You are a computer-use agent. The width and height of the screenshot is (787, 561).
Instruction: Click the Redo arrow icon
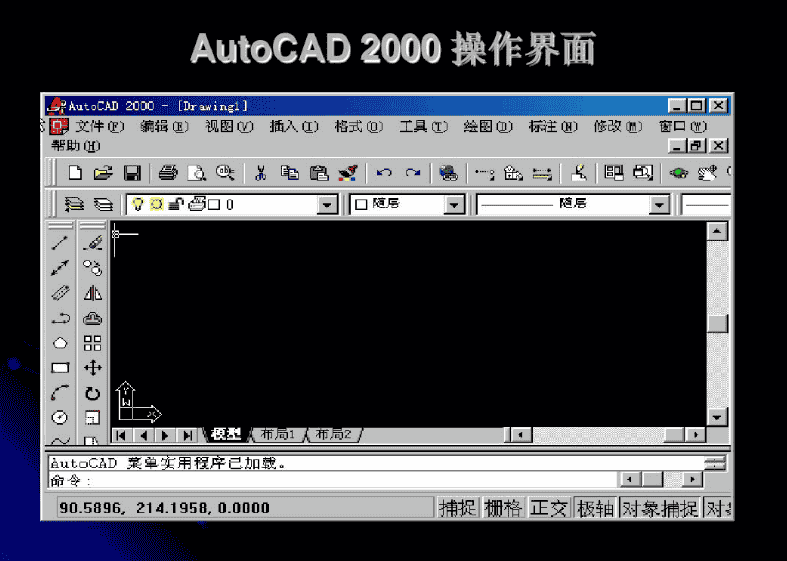click(x=413, y=173)
